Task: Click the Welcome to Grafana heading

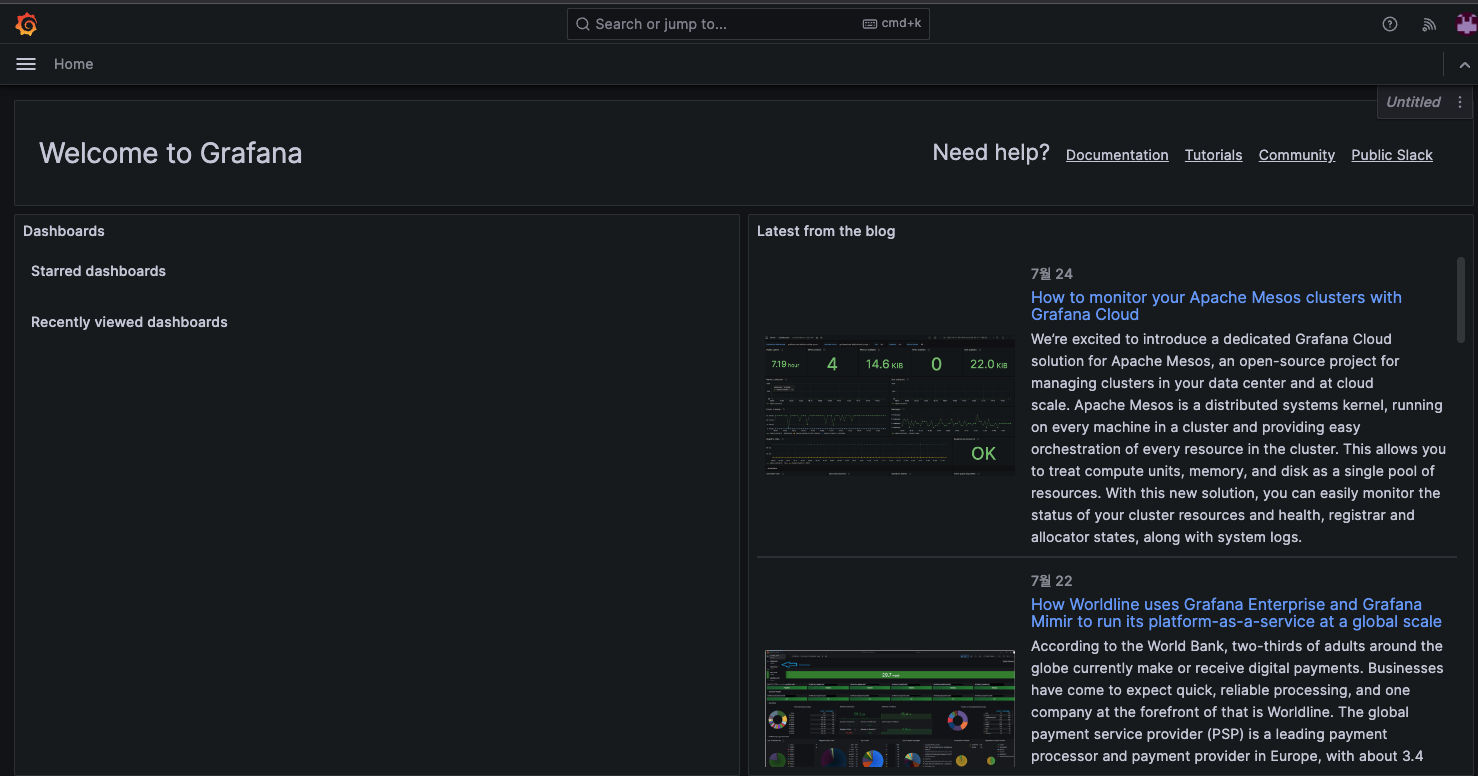Action: 170,153
